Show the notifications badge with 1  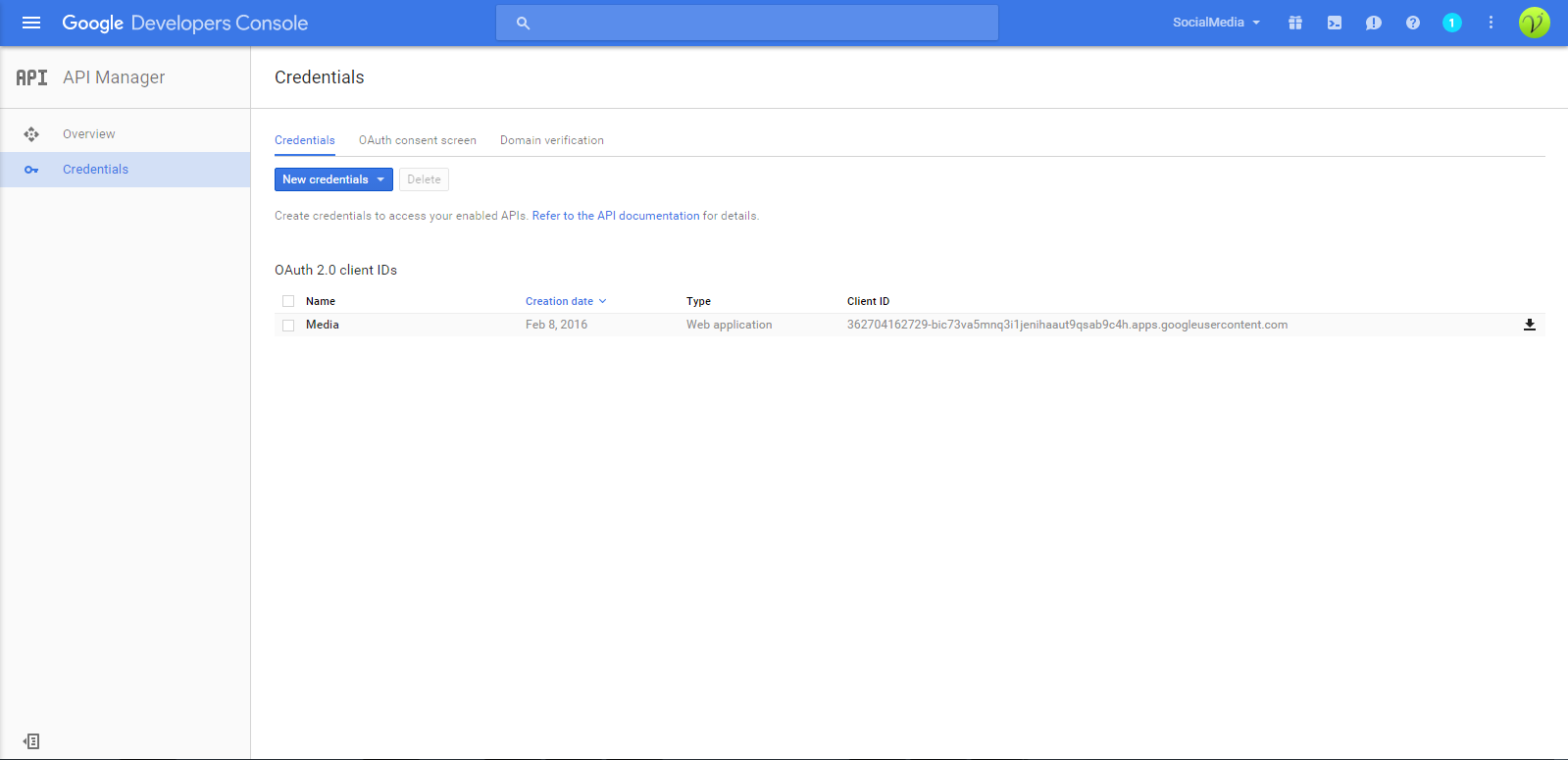1452,23
